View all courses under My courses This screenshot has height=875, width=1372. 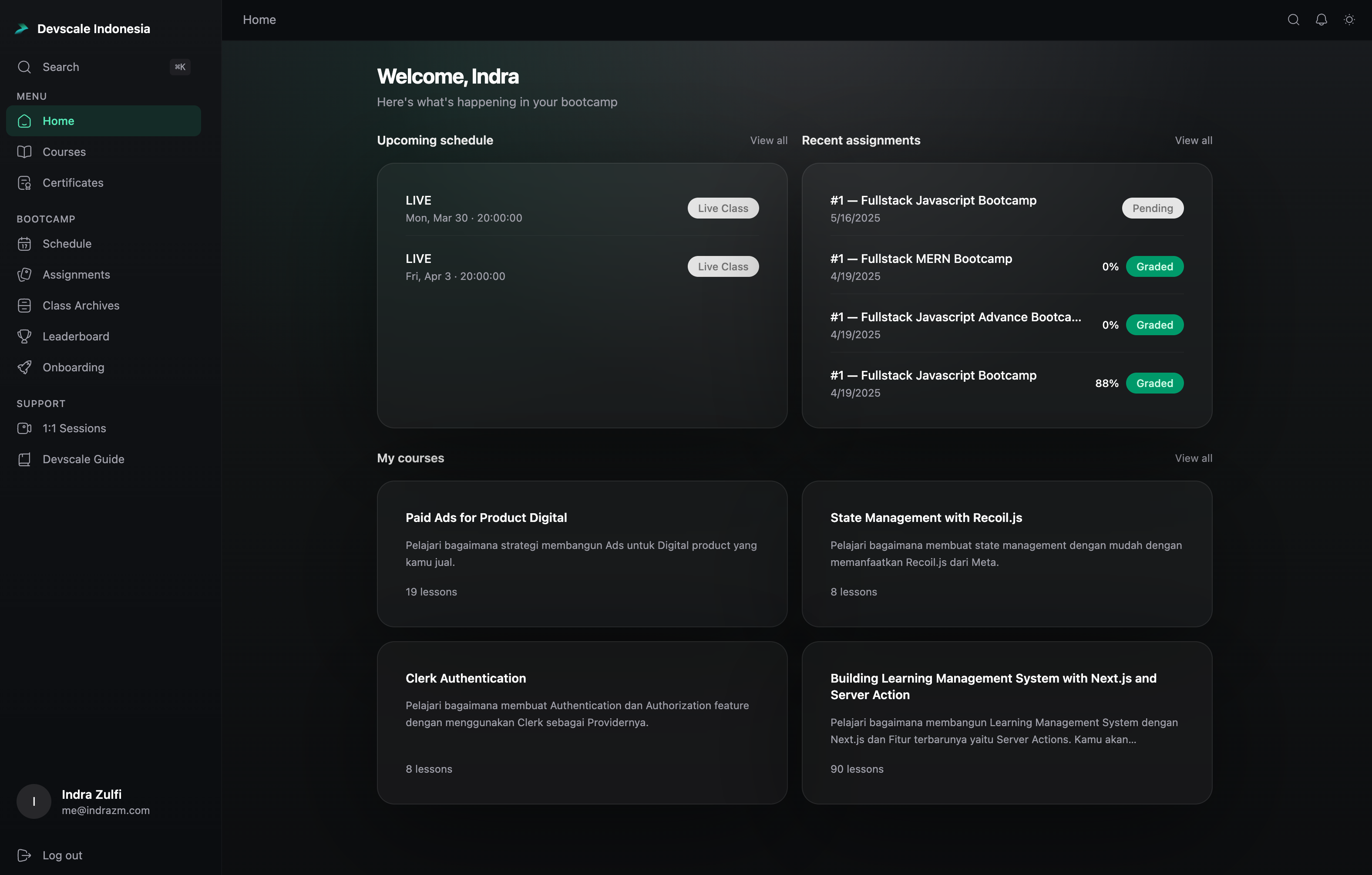1193,458
